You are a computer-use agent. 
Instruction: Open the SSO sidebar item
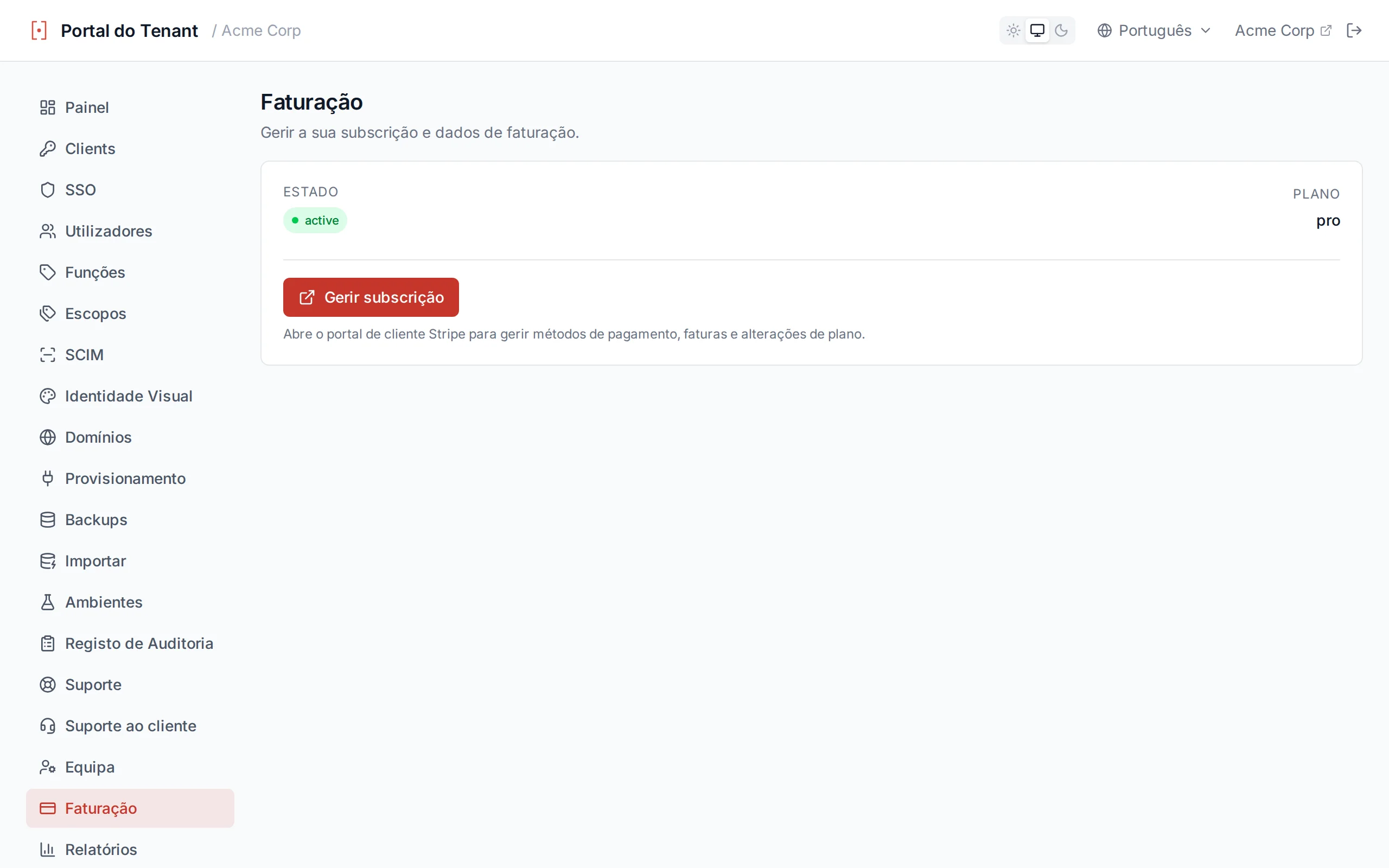pos(130,190)
